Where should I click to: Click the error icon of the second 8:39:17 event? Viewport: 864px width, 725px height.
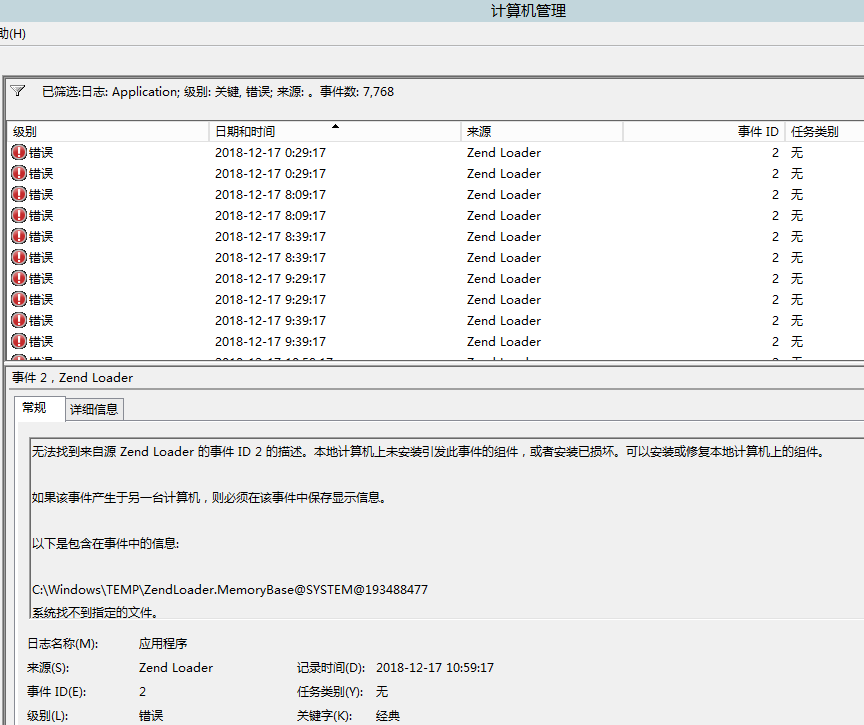coord(19,258)
